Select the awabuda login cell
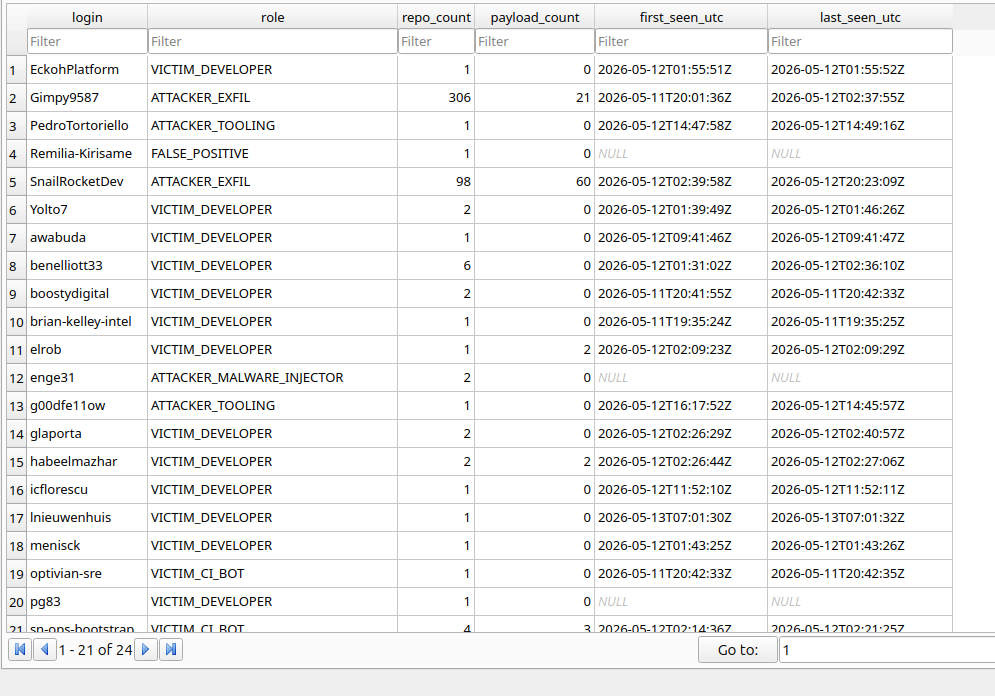 point(87,237)
